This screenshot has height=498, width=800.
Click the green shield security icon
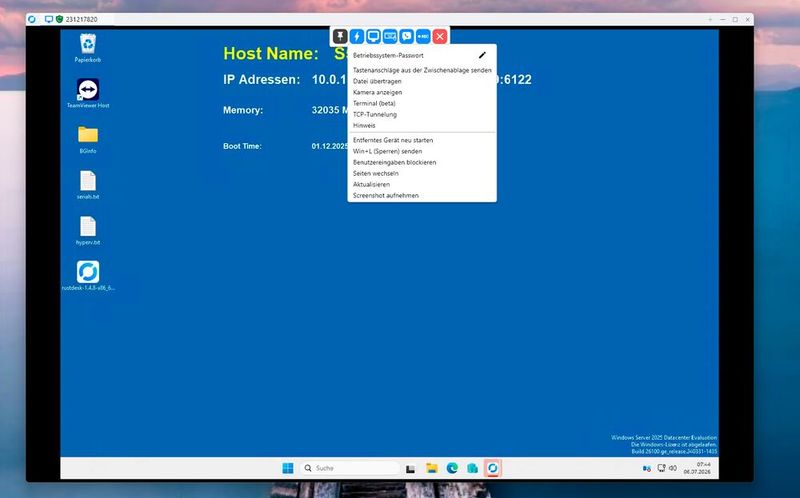tap(59, 19)
